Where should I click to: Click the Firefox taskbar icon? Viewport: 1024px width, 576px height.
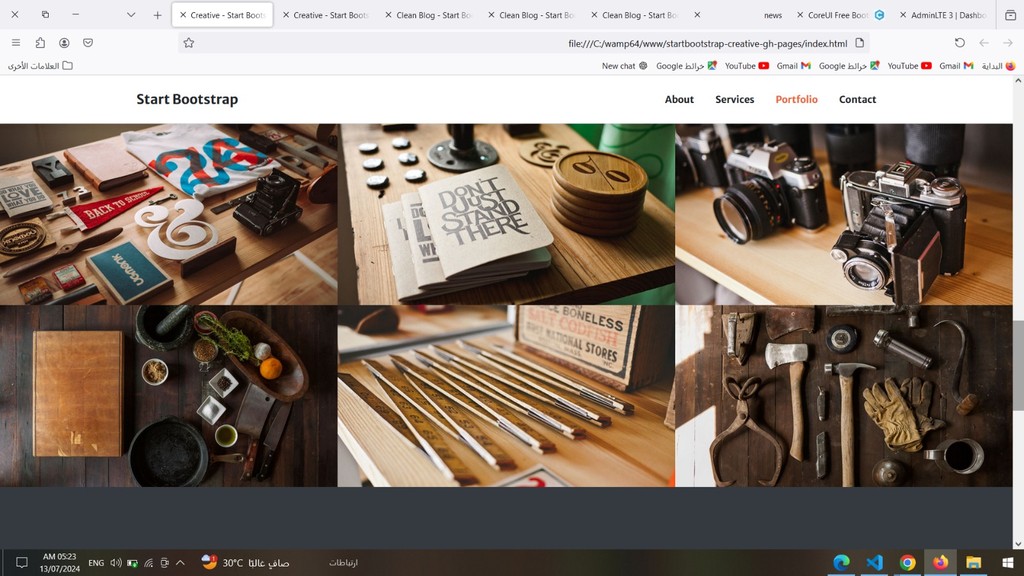tap(940, 562)
